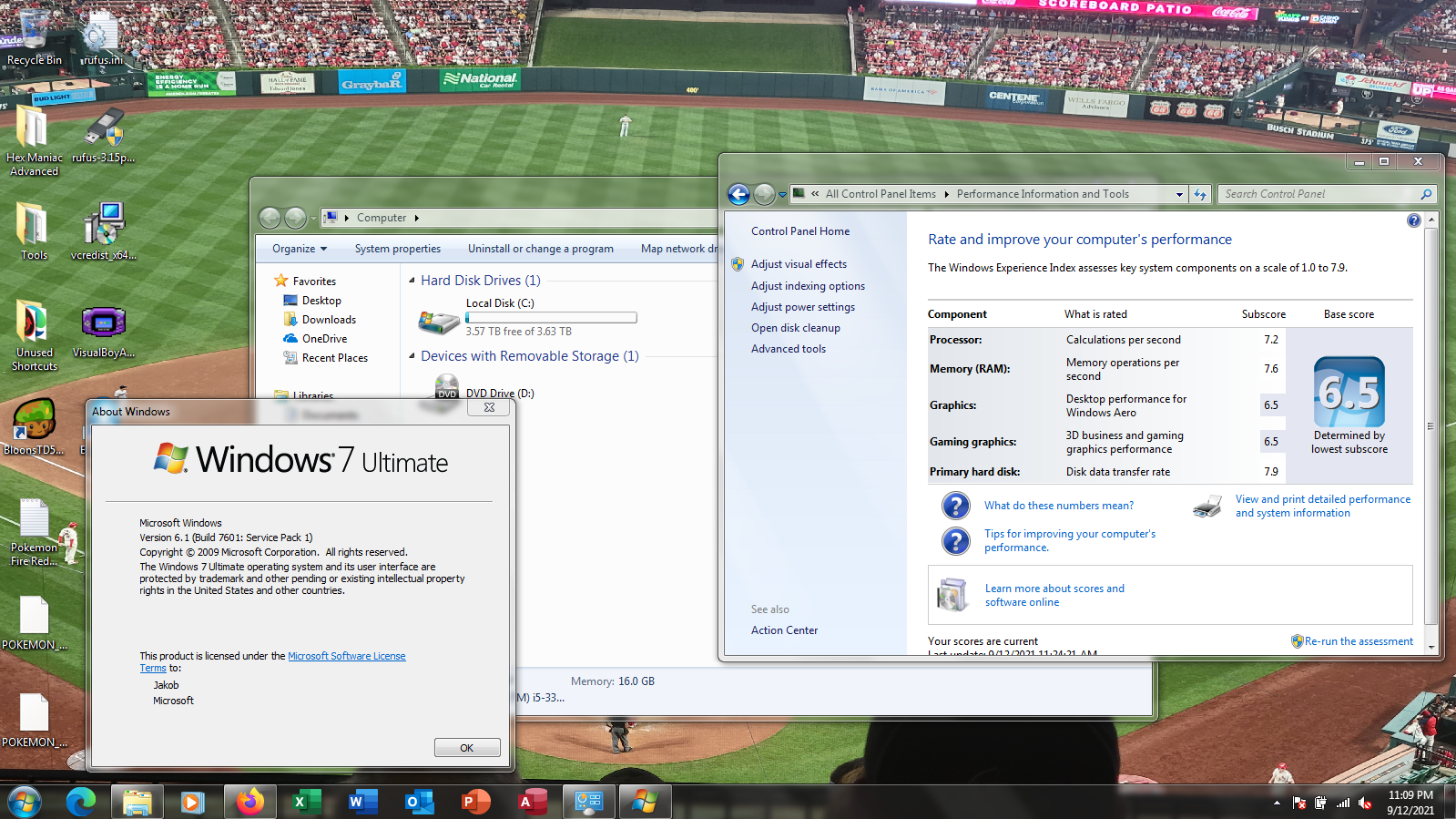
Task: Collapse Devices with Removable Storage group
Action: tap(412, 356)
